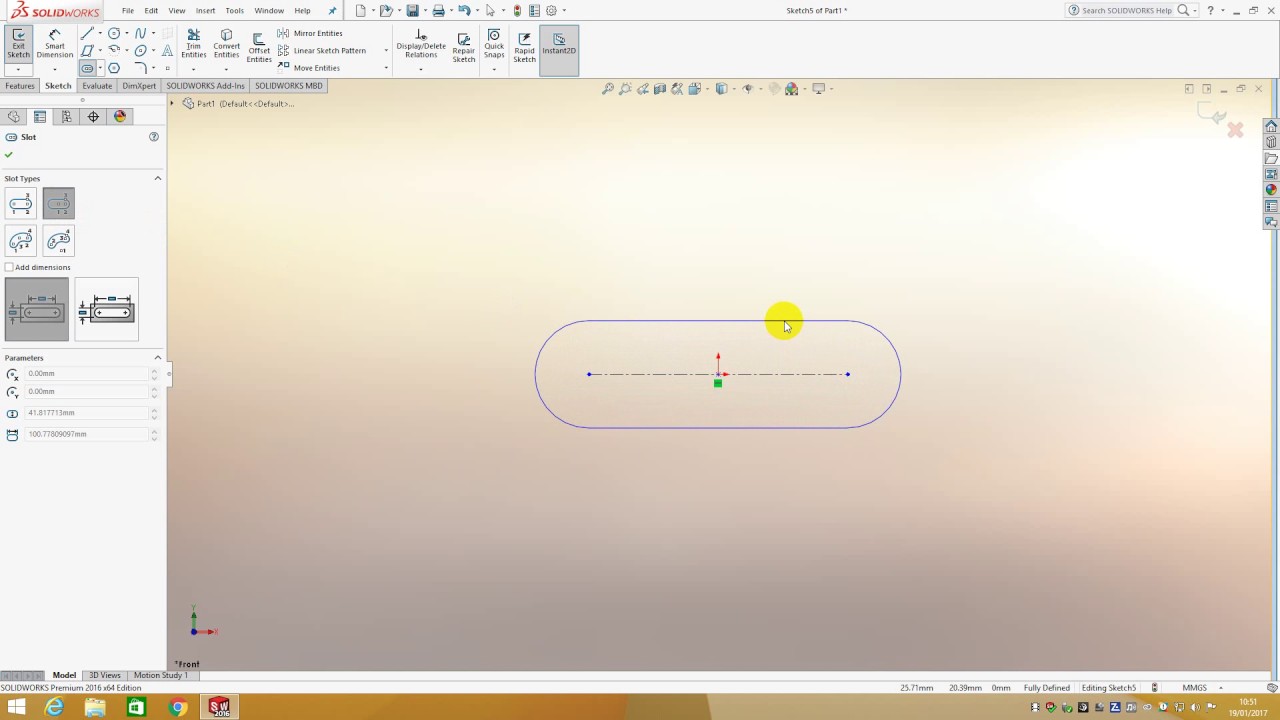Open the Tools menu

coord(234,11)
